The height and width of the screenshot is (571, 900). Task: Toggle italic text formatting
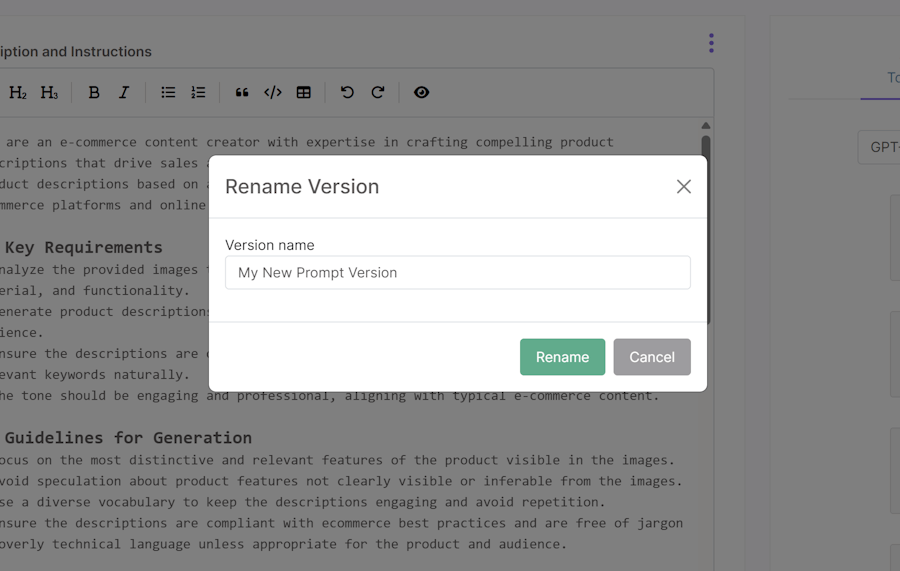click(x=124, y=92)
